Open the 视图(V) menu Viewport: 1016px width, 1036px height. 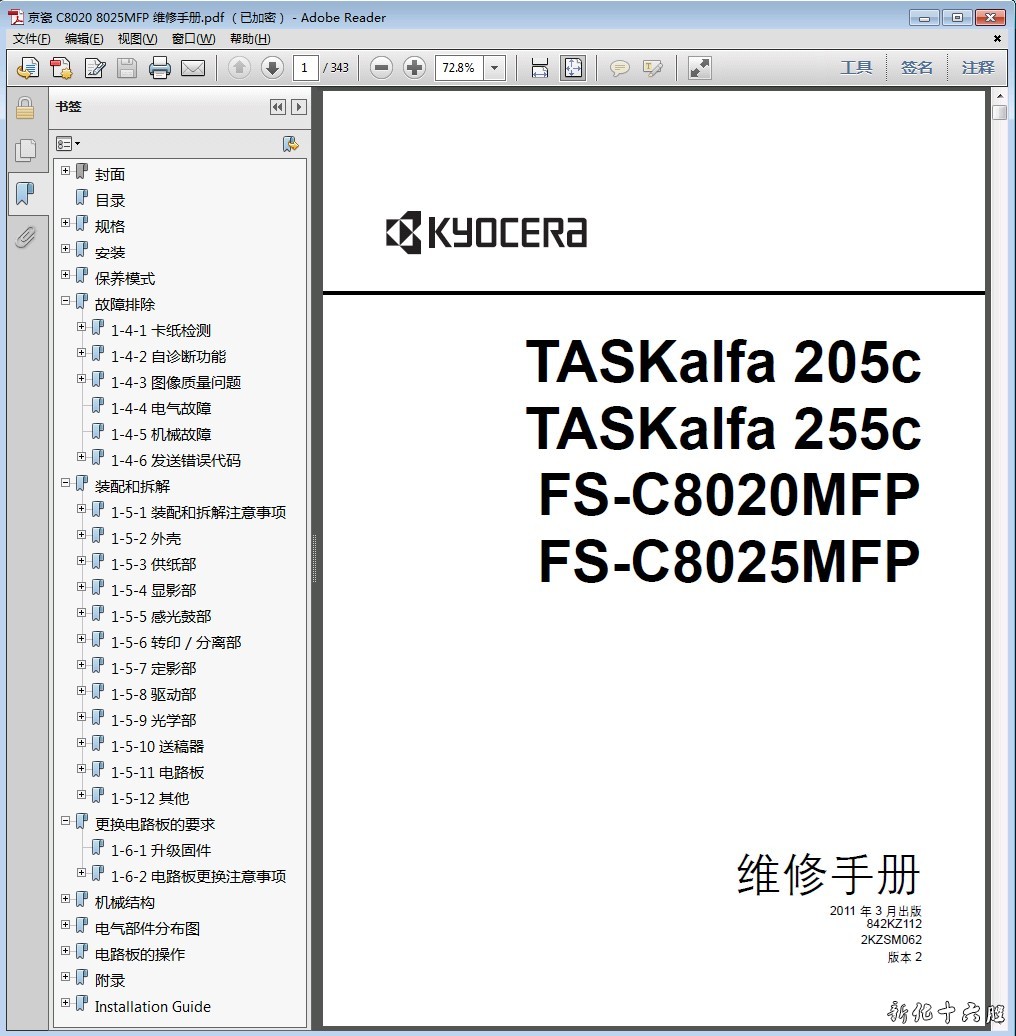coord(137,39)
